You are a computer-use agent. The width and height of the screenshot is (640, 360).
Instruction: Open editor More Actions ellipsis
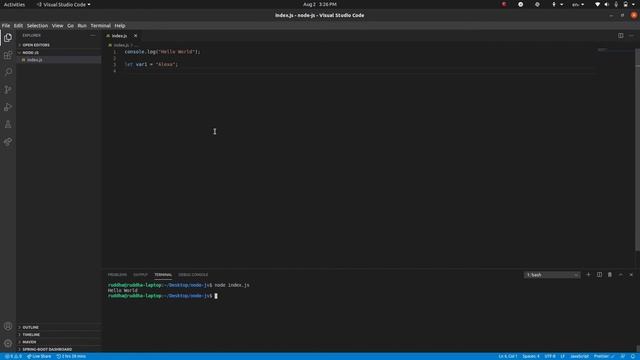click(631, 36)
